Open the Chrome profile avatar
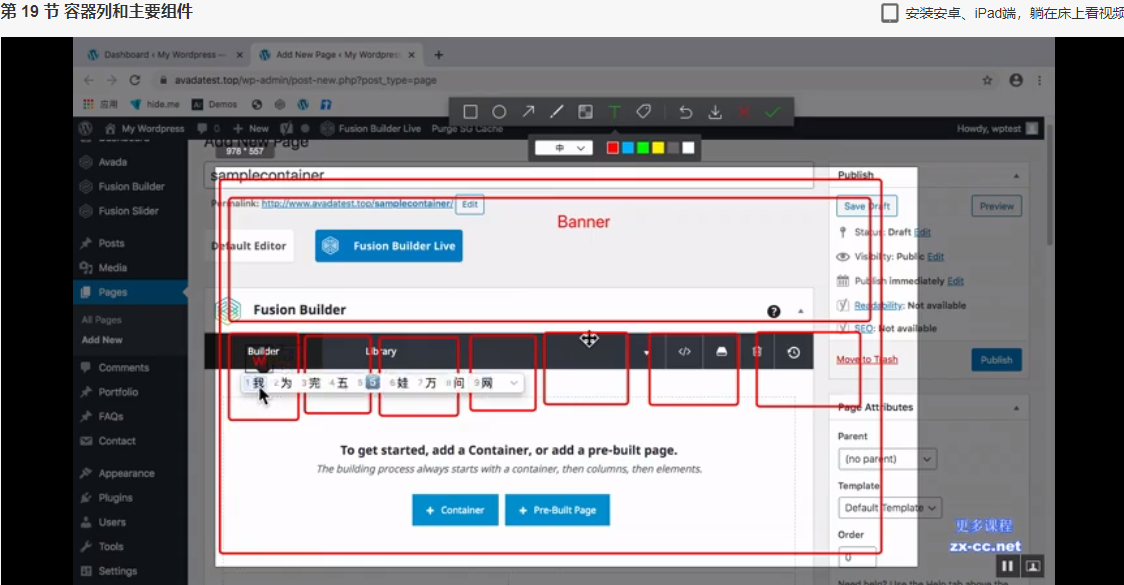The image size is (1124, 585). [x=1016, y=80]
